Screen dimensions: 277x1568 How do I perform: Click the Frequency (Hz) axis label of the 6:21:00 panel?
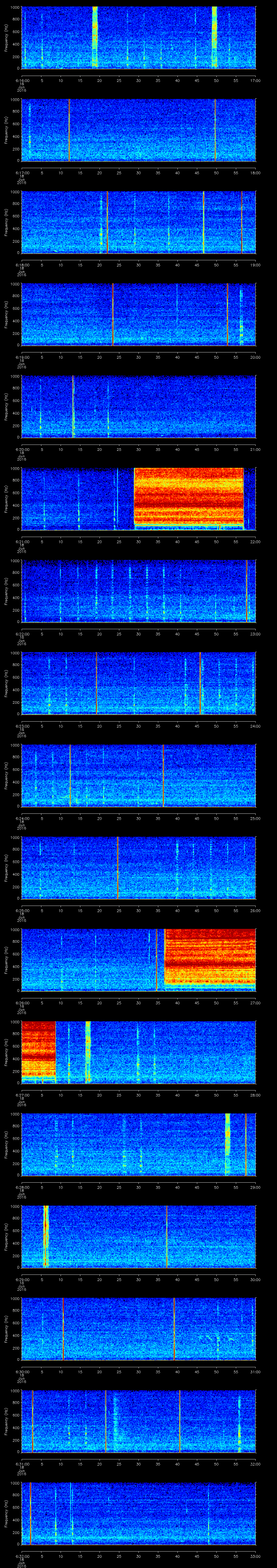tap(6, 499)
